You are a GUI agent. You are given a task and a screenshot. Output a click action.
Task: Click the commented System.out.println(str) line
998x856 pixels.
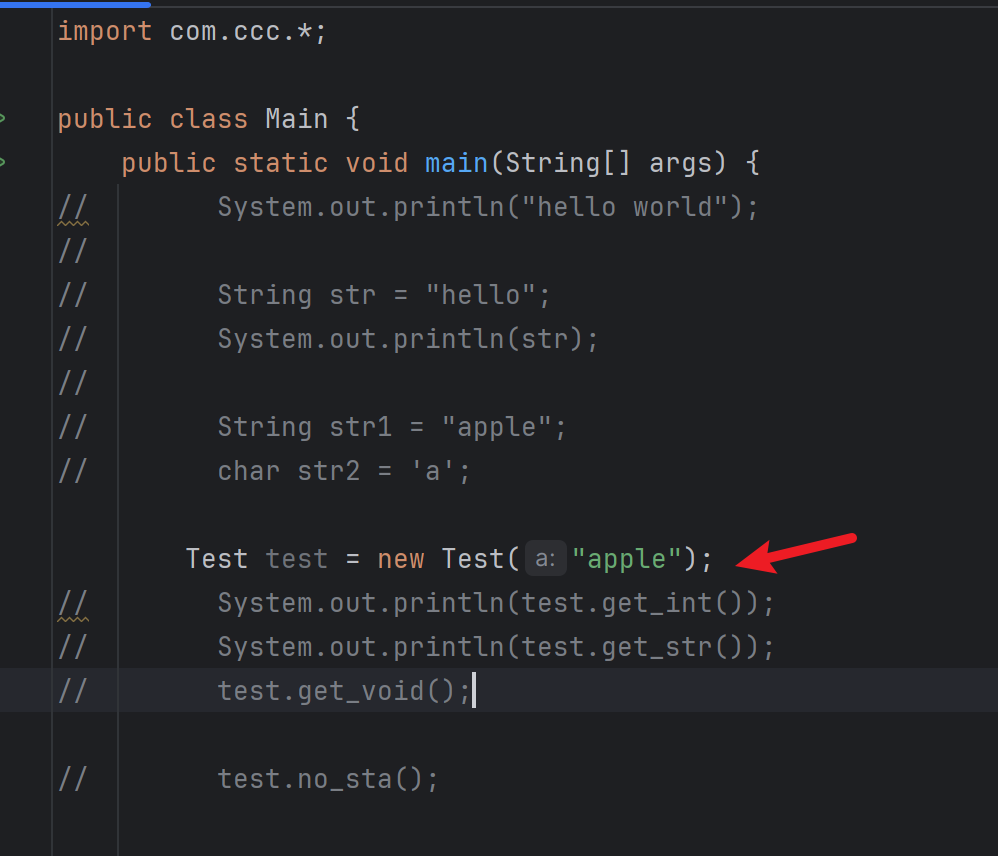pyautogui.click(x=407, y=339)
